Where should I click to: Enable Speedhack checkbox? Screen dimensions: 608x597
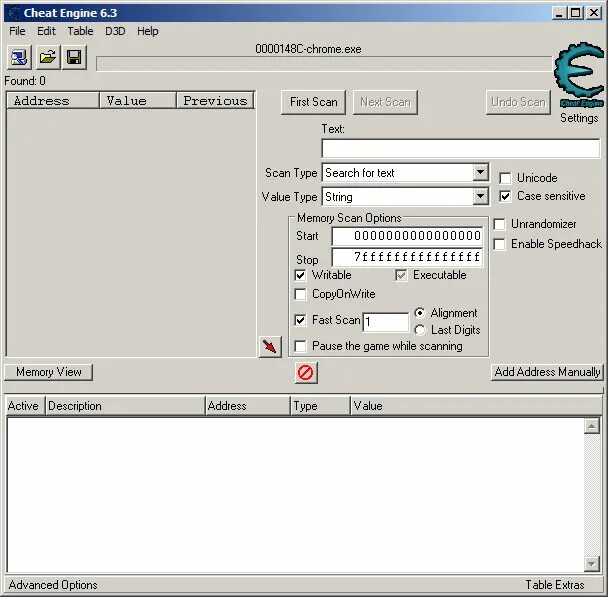[x=499, y=244]
